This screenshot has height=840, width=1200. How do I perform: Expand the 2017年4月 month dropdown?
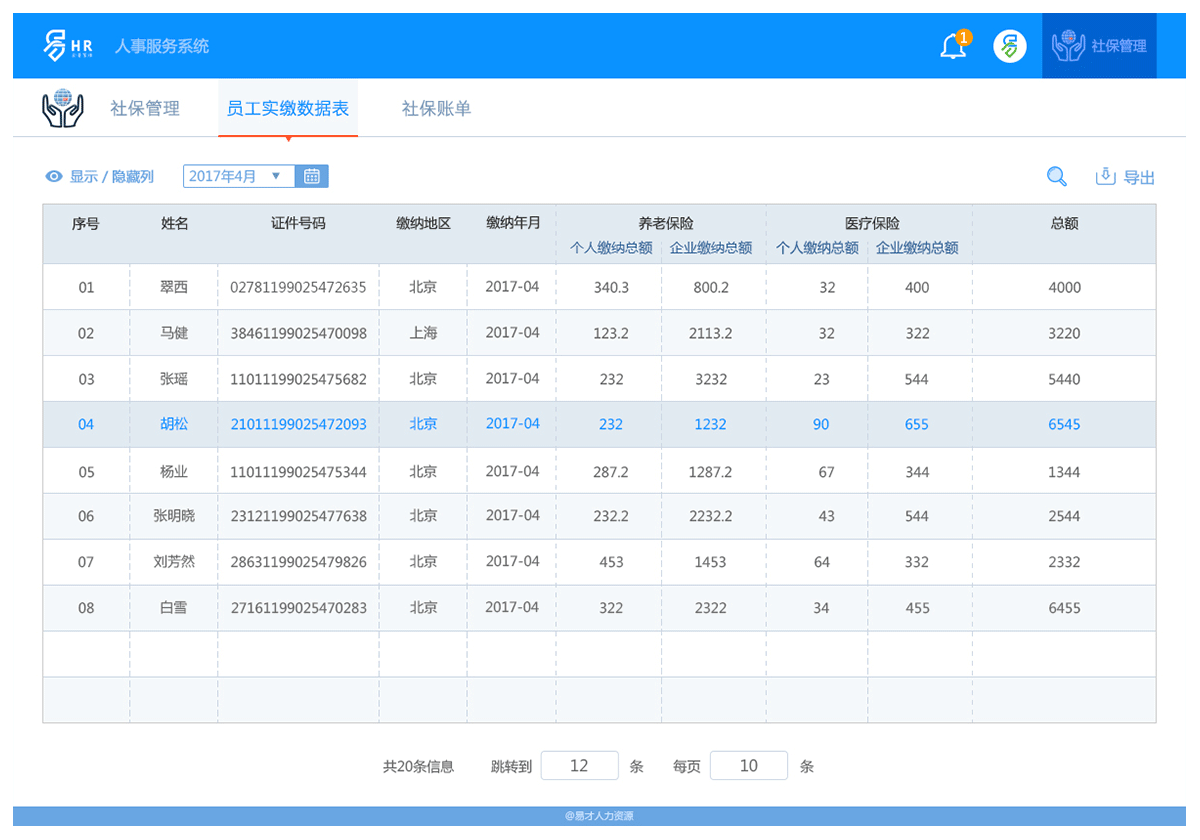(x=239, y=176)
